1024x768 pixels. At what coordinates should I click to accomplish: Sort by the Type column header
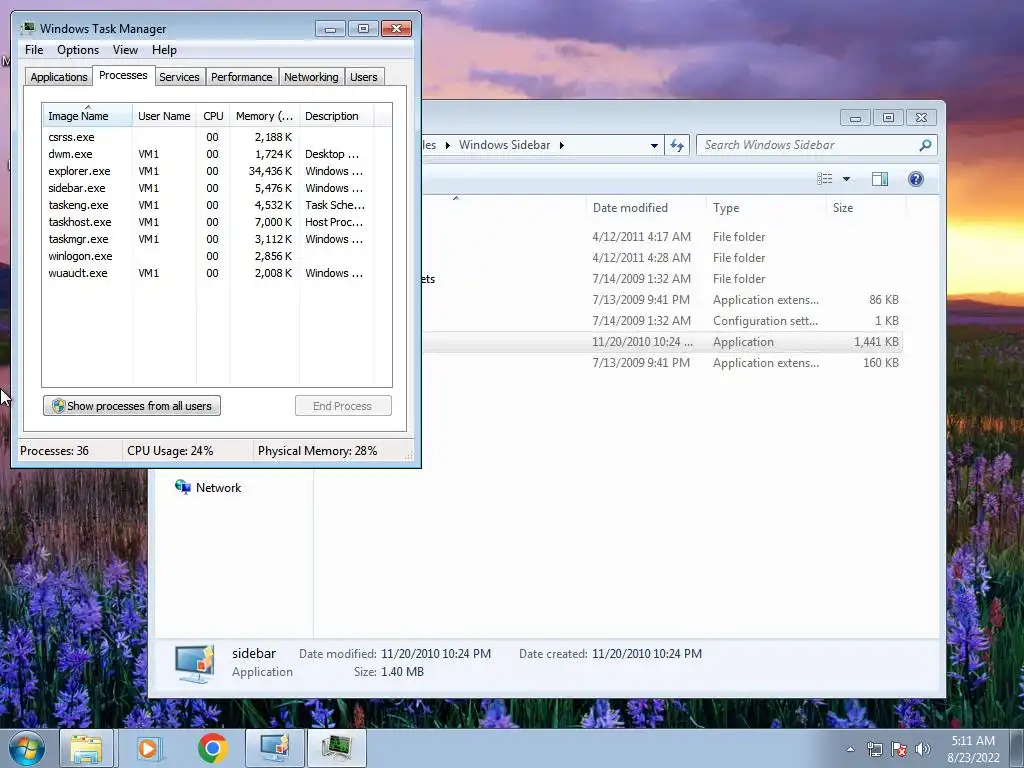(x=765, y=208)
